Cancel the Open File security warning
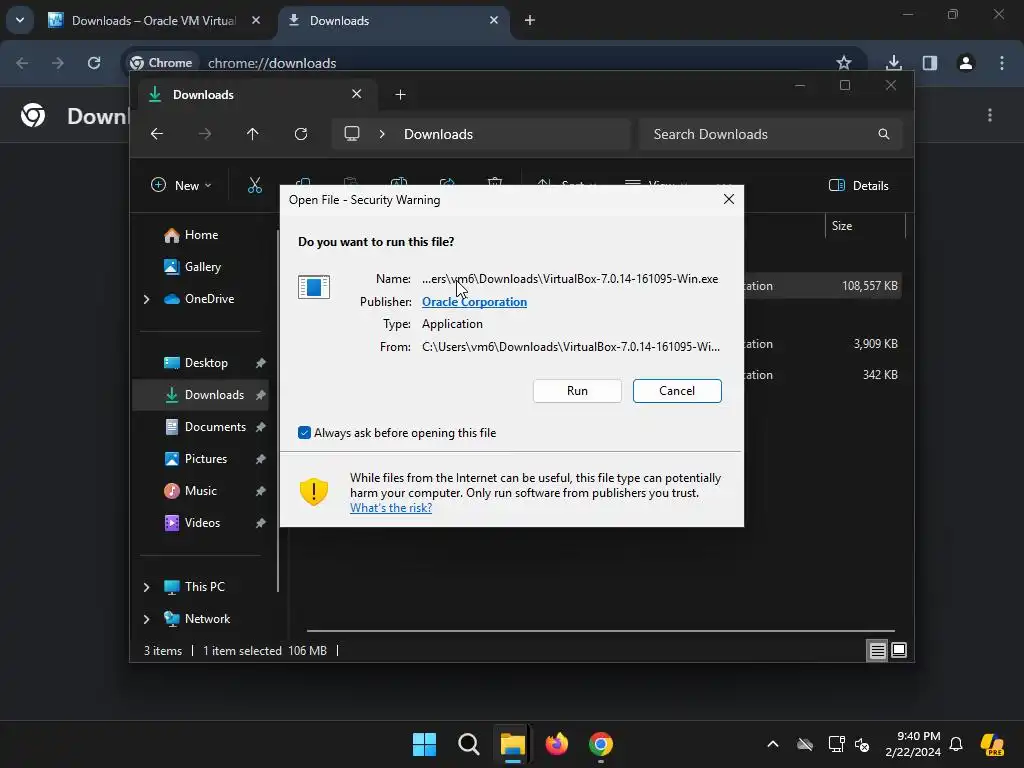 pos(677,391)
